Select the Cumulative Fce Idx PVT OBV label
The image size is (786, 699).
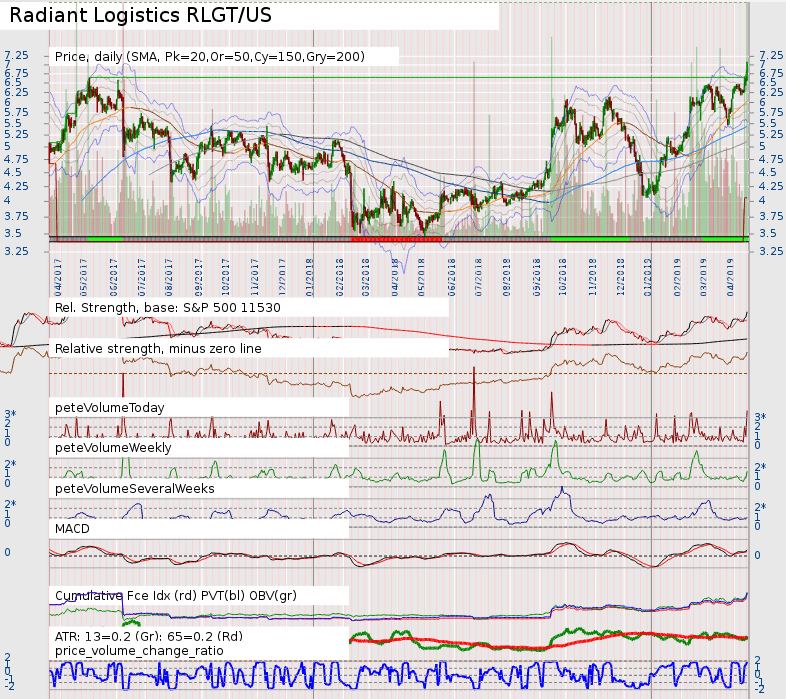(175, 596)
